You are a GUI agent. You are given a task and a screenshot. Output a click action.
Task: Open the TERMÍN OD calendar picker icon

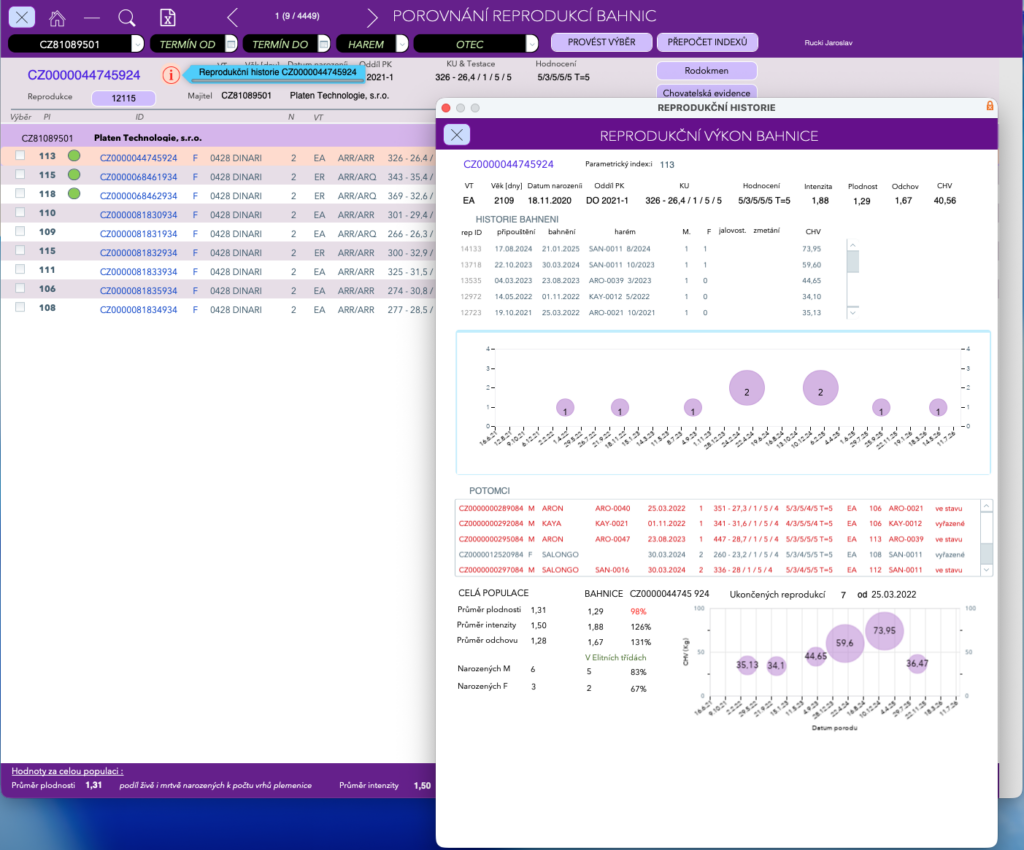[231, 44]
